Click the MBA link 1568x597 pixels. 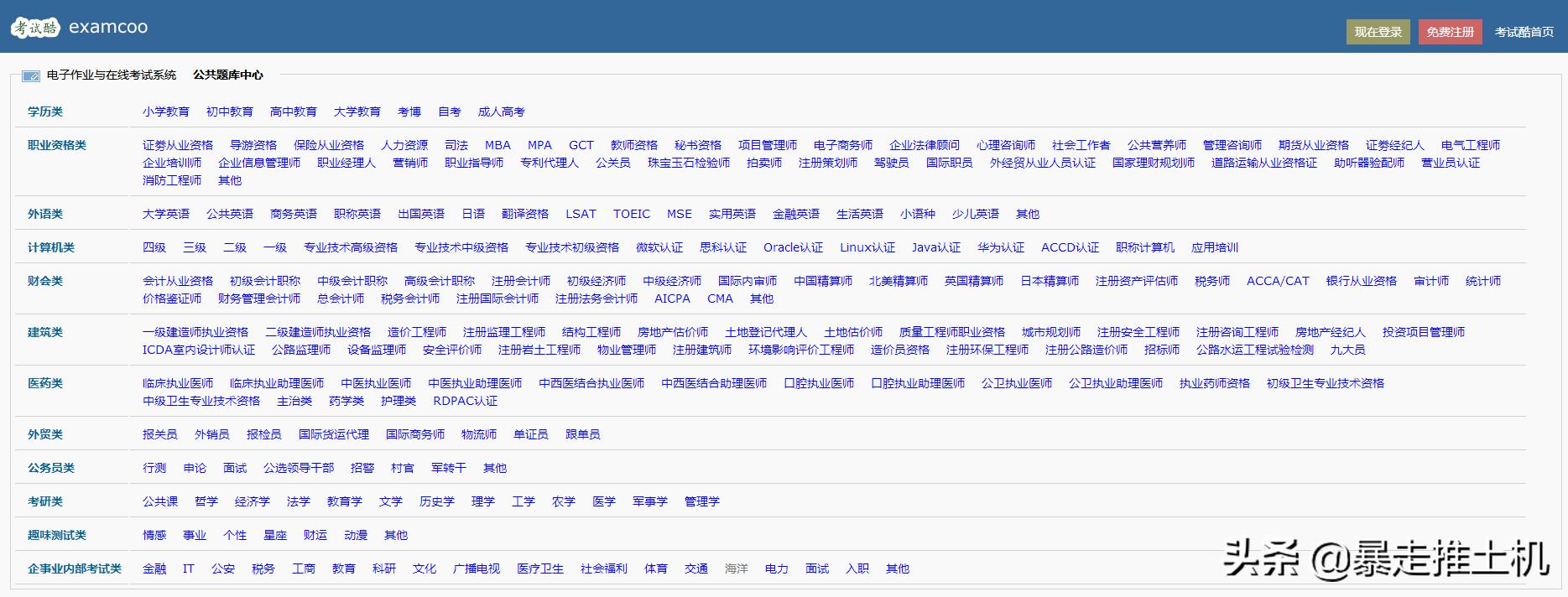tap(497, 145)
